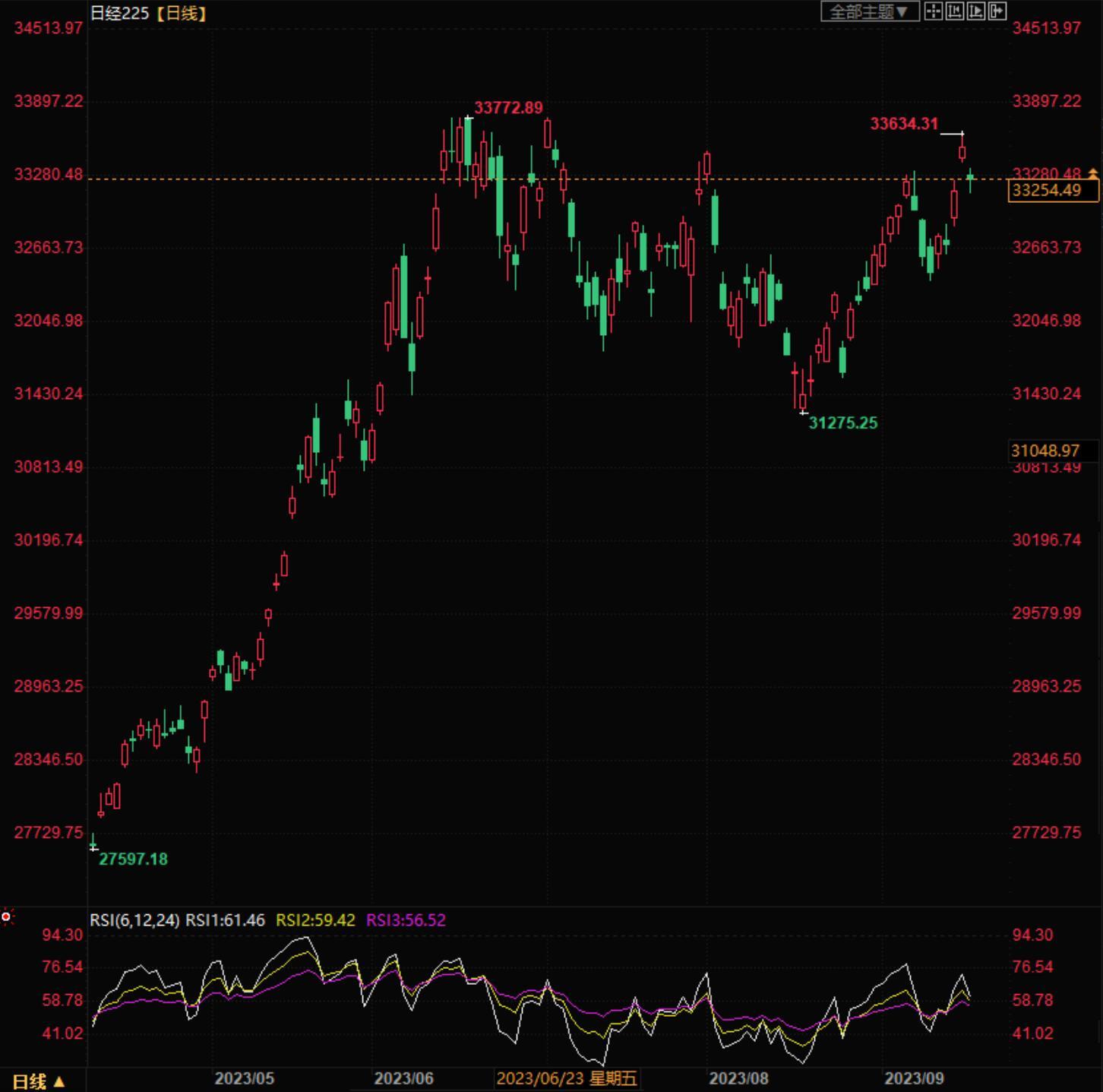Click the orange arrow by 33280.48

(x=1093, y=174)
